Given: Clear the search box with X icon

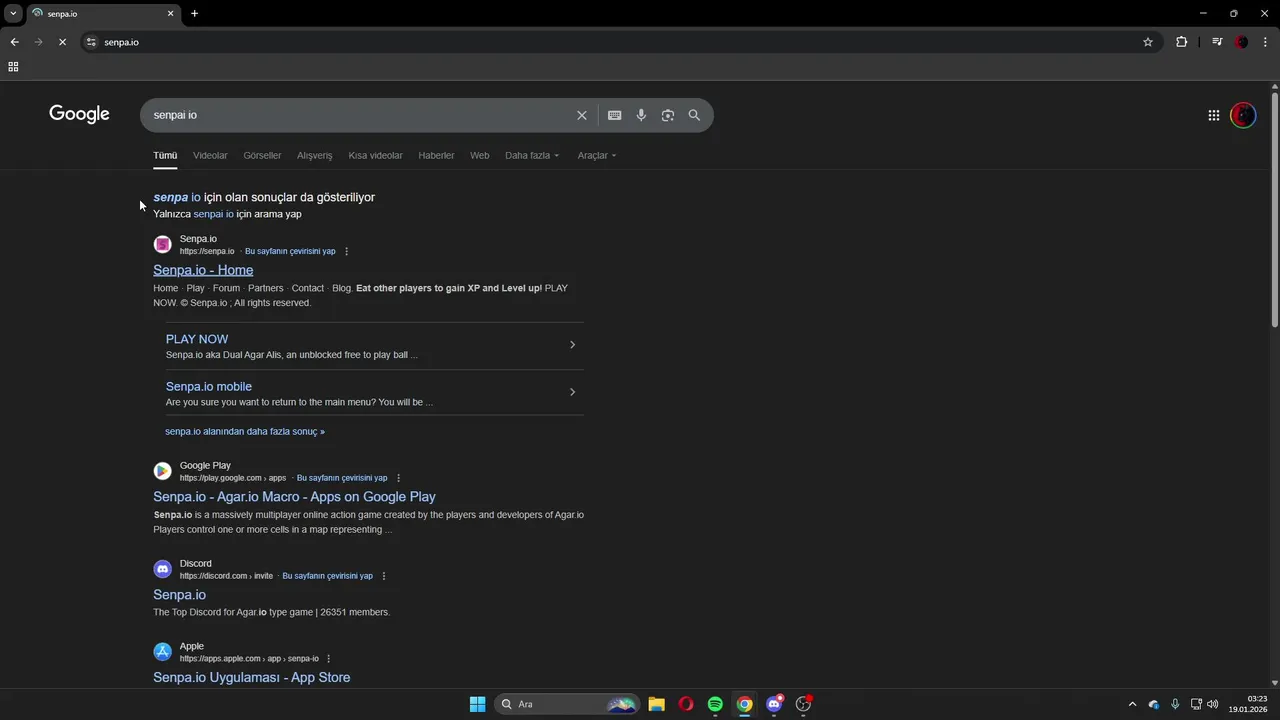Looking at the screenshot, I should 581,115.
